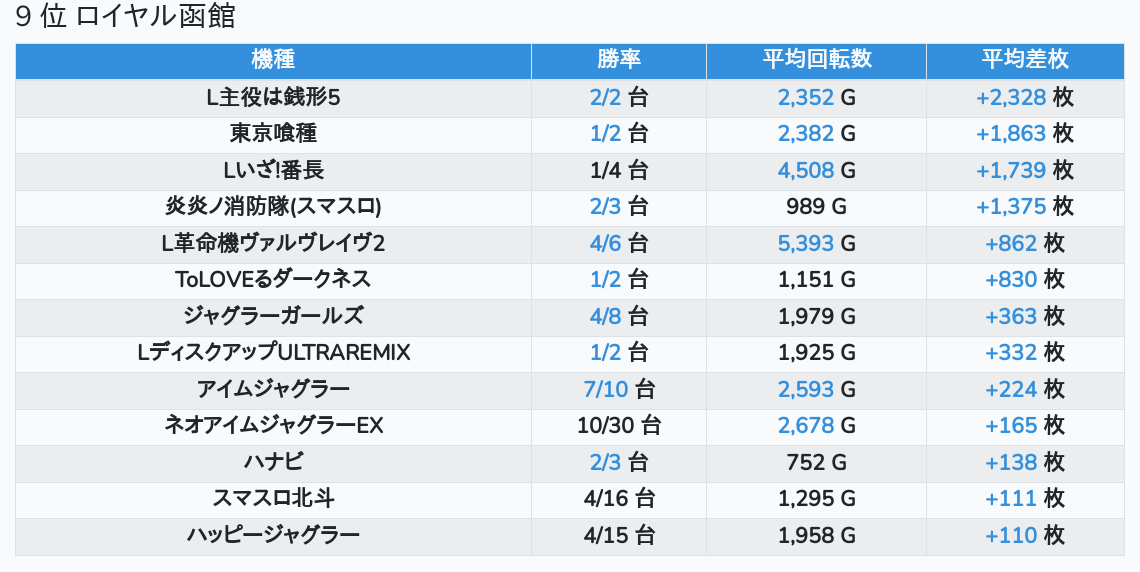Select the Lいざ!番長 machine name
The image size is (1140, 572).
point(273,170)
